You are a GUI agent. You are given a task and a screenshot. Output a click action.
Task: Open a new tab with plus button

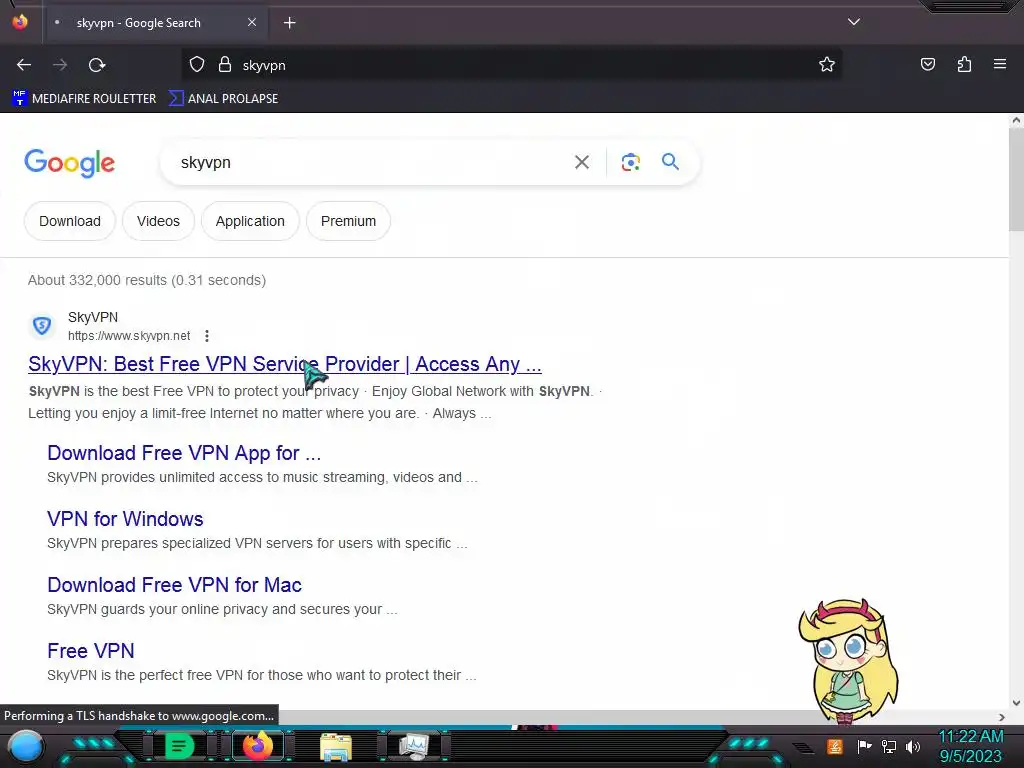[x=289, y=23]
